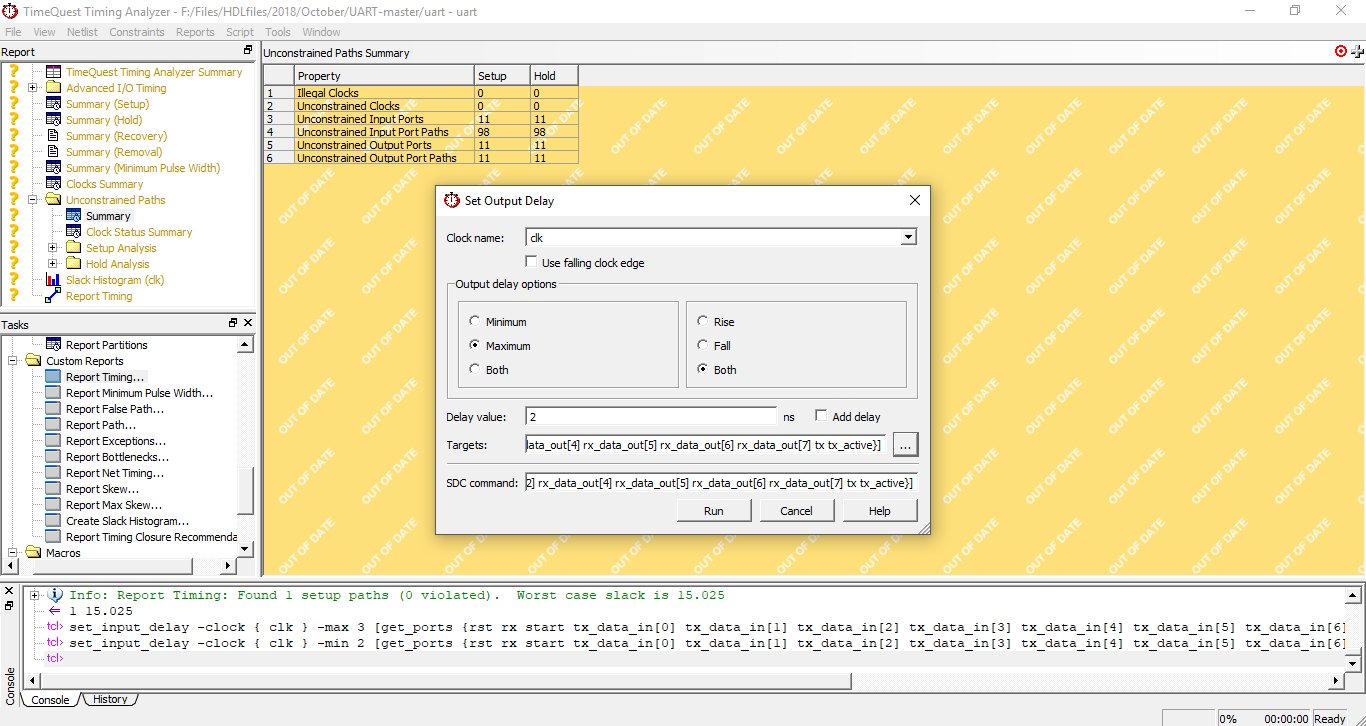Click Summary (Setup) report icon
The width and height of the screenshot is (1366, 726).
54,104
